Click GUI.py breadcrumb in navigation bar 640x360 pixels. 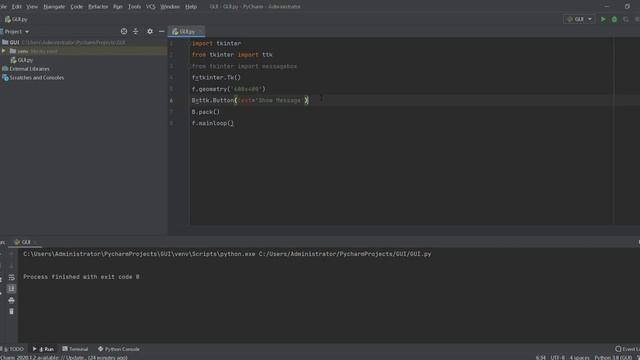pos(16,19)
